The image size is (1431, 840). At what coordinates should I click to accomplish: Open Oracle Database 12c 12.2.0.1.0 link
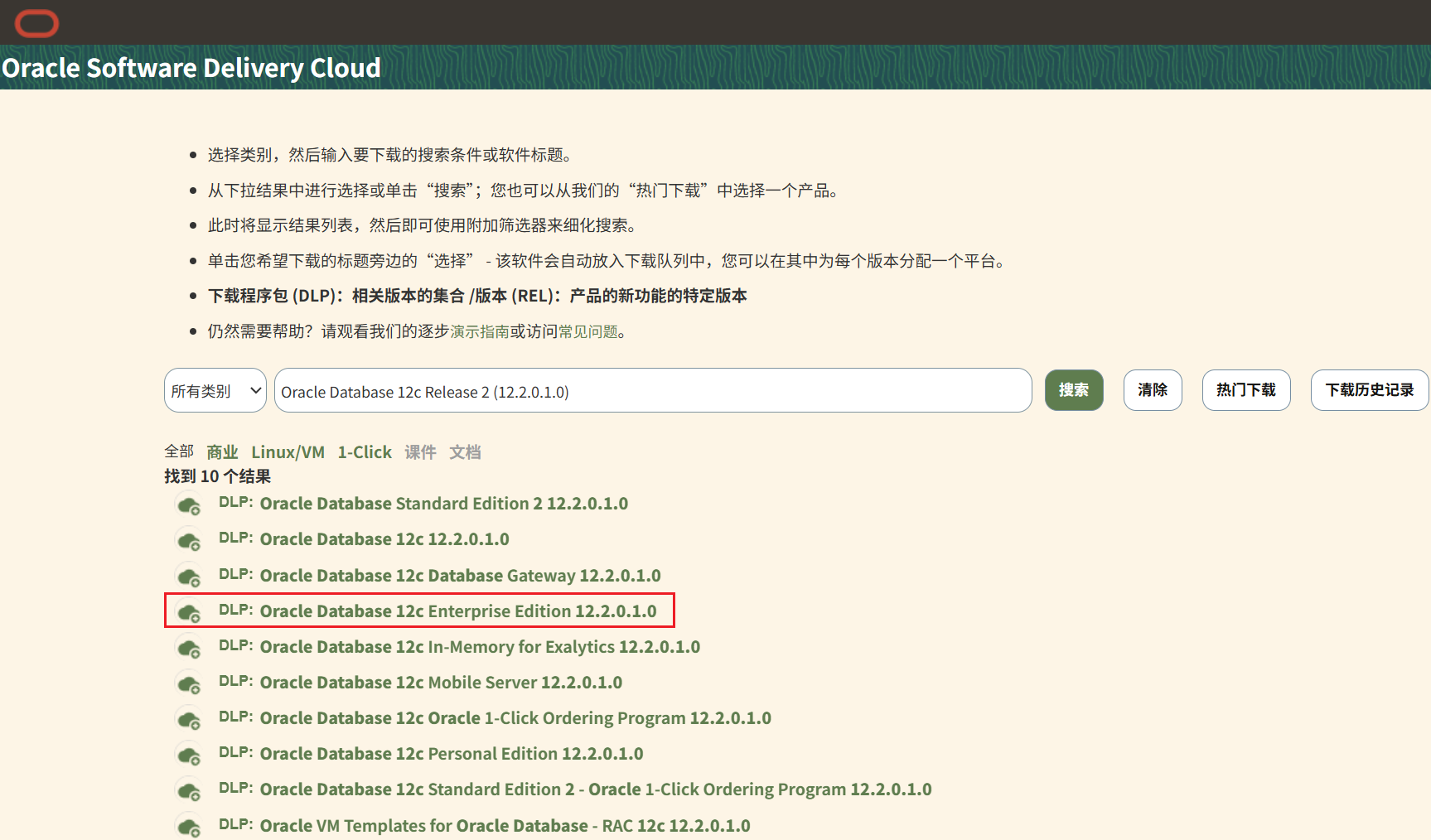tap(384, 539)
